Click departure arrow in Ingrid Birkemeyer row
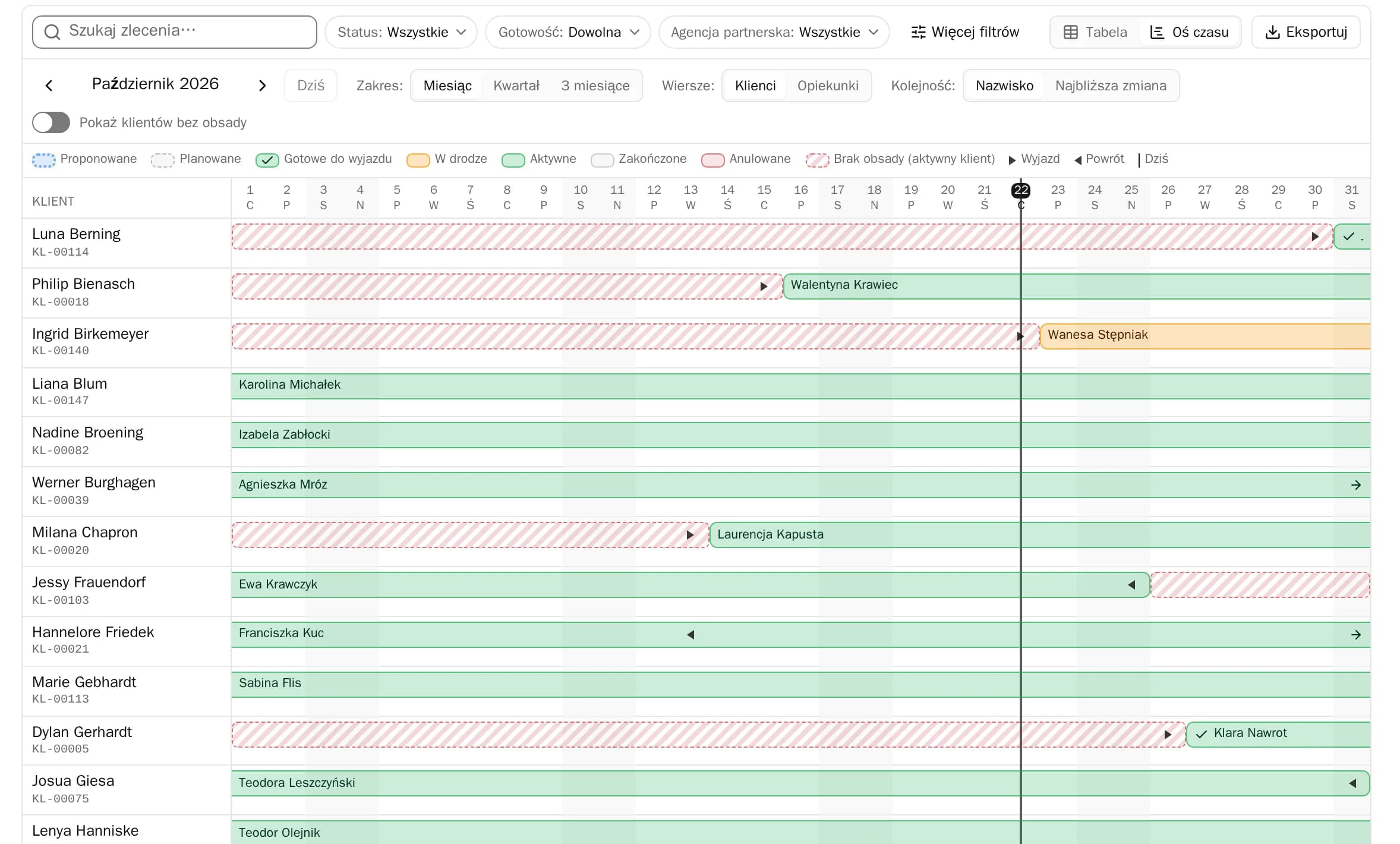Screen dimensions: 1400x844 pyautogui.click(x=1020, y=336)
